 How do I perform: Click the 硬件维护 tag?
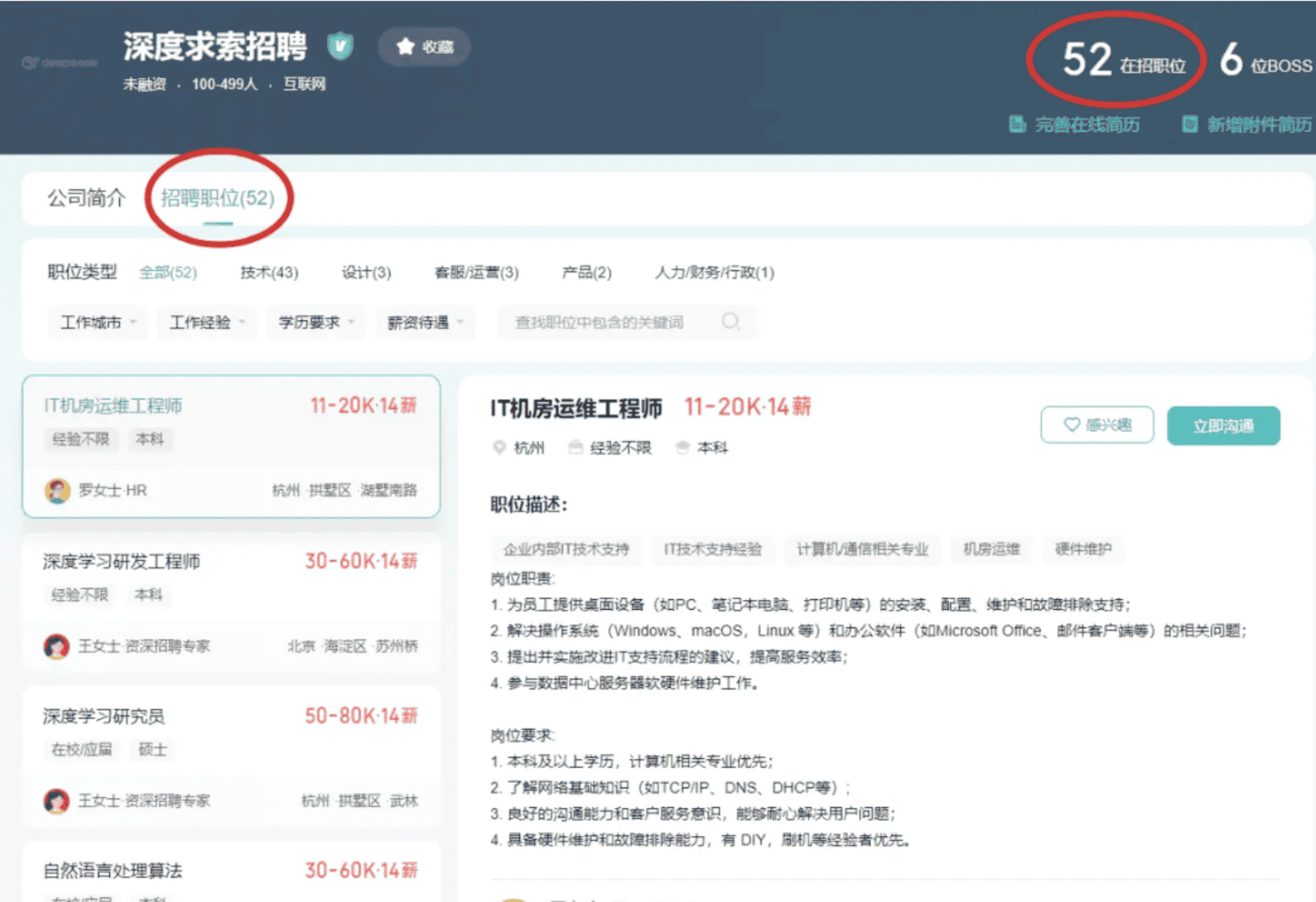[x=1083, y=549]
